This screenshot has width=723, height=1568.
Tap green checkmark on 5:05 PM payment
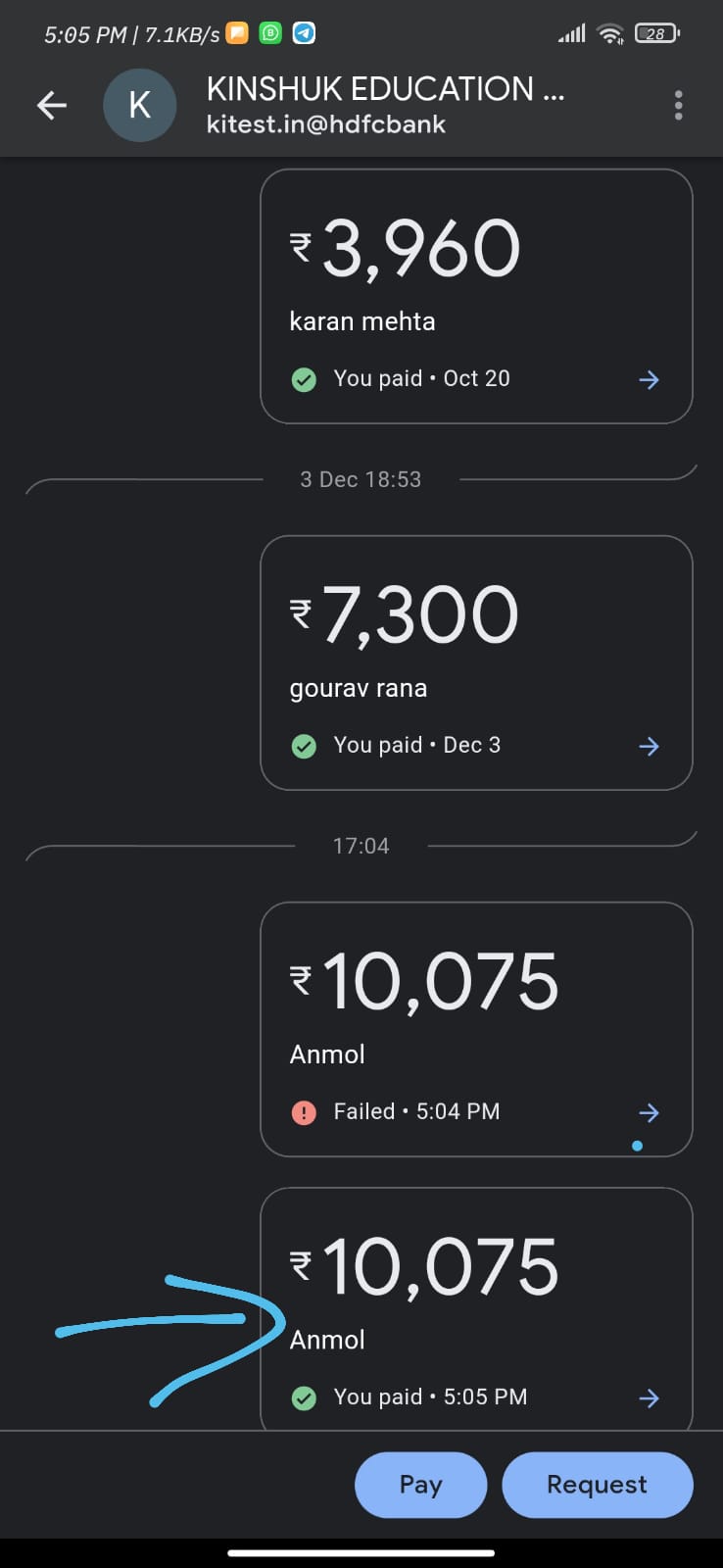(x=304, y=1398)
